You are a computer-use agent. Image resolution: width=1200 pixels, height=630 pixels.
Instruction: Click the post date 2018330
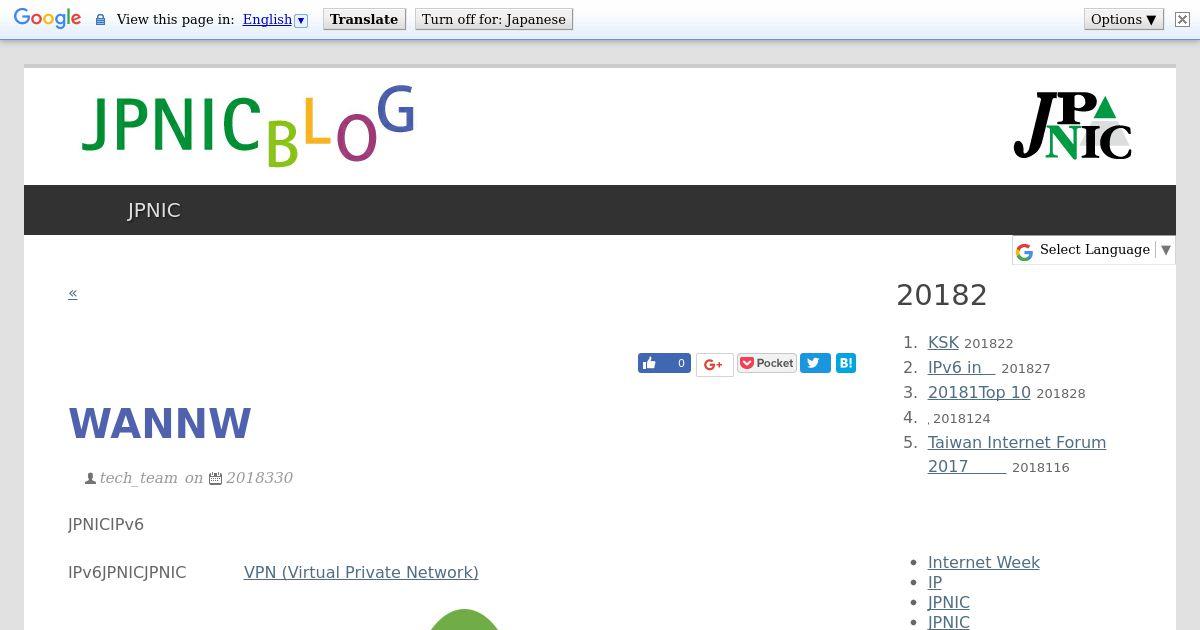coord(259,478)
